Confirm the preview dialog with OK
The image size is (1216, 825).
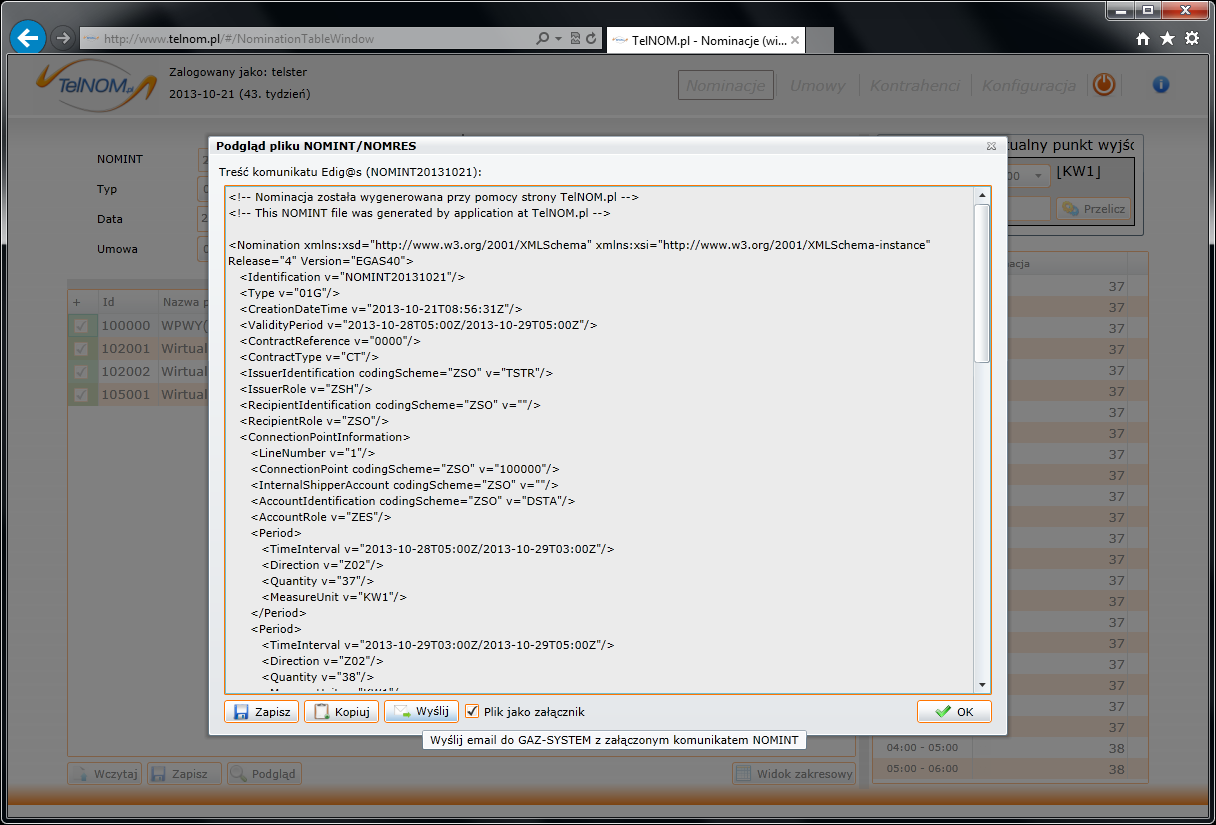click(954, 712)
